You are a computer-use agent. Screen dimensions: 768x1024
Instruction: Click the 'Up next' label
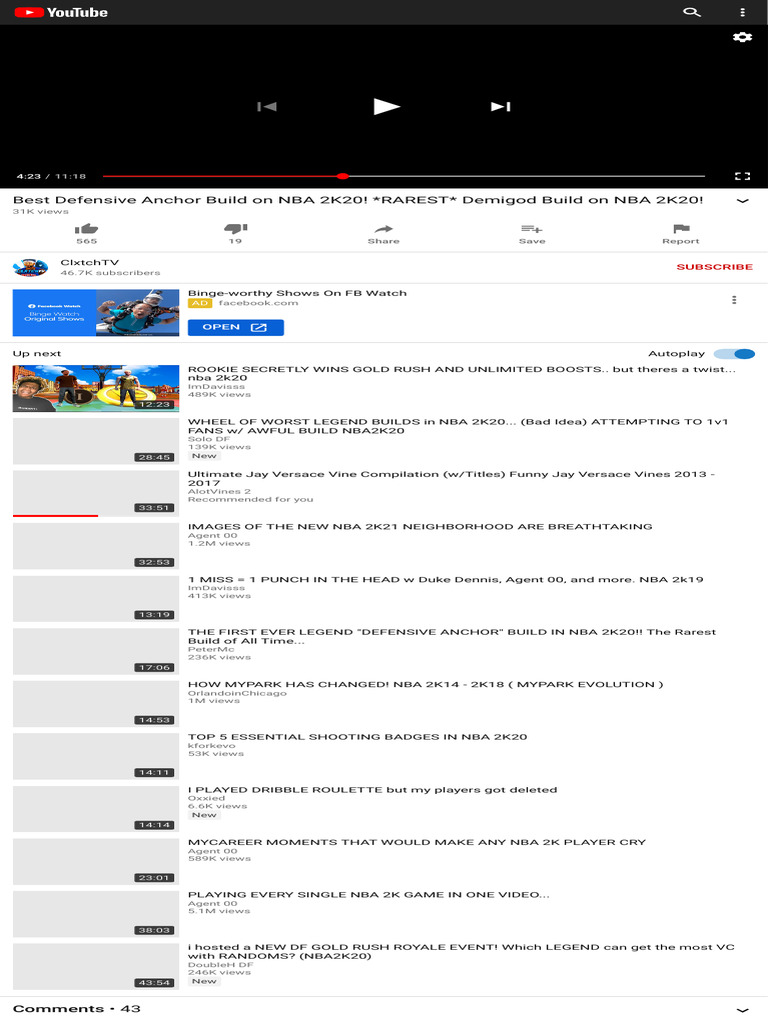pyautogui.click(x=37, y=354)
